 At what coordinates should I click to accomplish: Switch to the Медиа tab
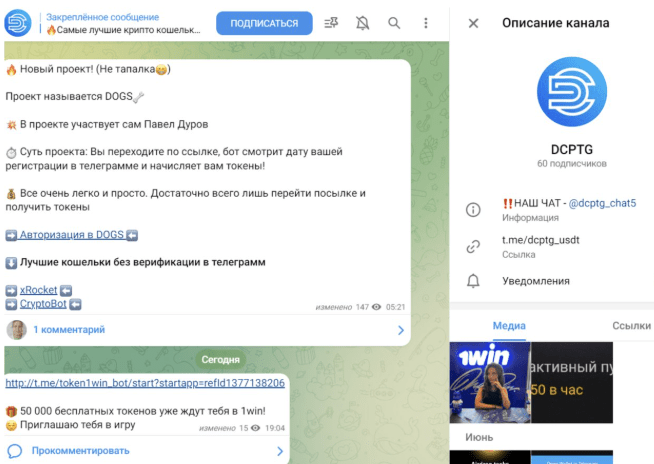point(508,325)
